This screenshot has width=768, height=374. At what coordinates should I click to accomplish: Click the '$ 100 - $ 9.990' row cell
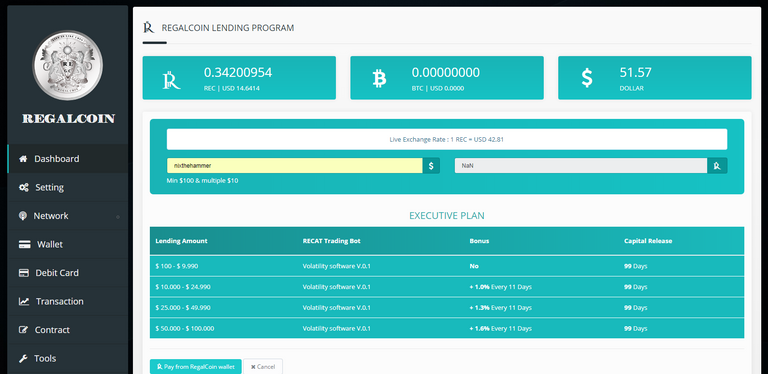pos(177,266)
